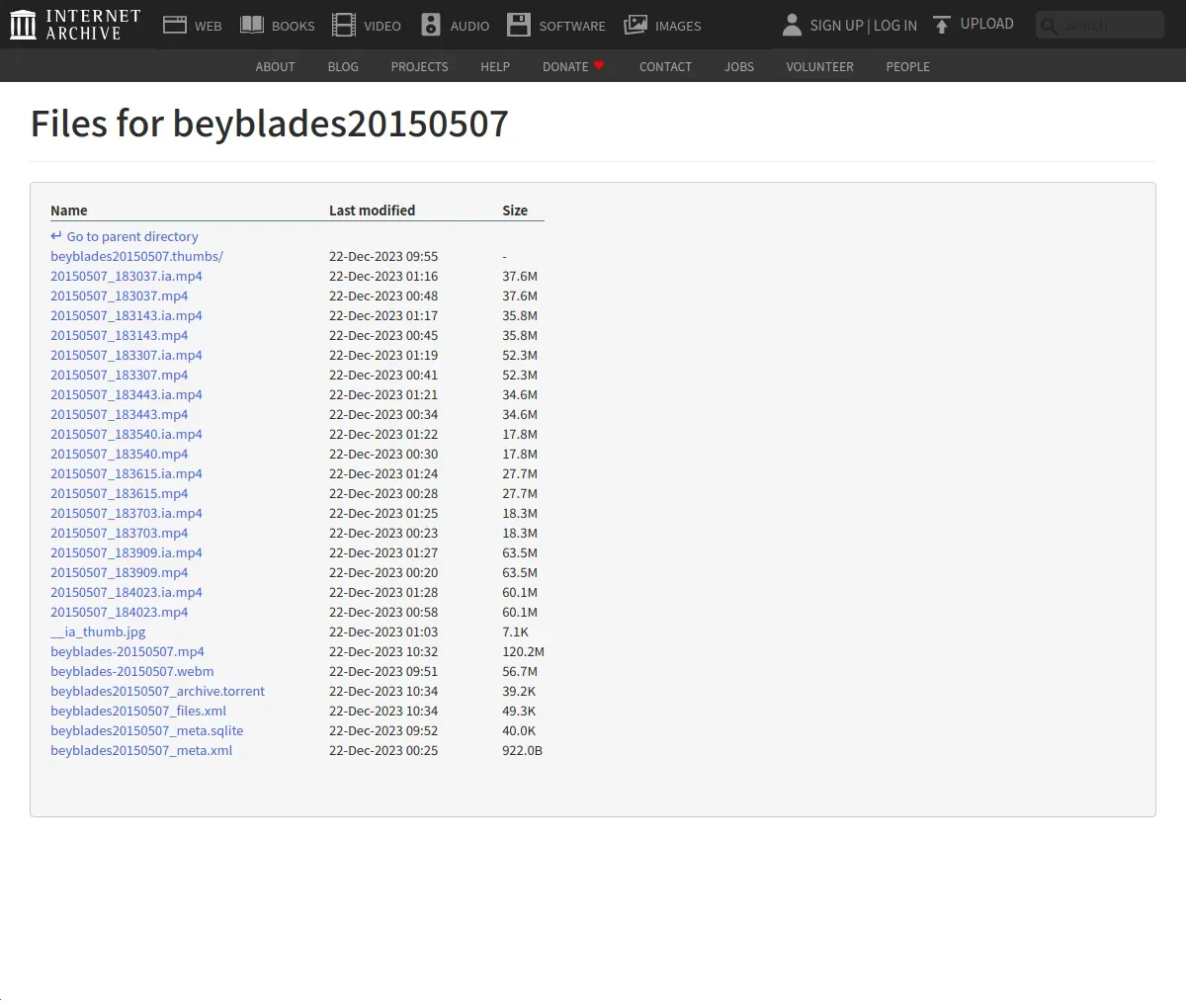Open beyblades20150507.thumbs/ folder
1186x1008 pixels.
136,256
